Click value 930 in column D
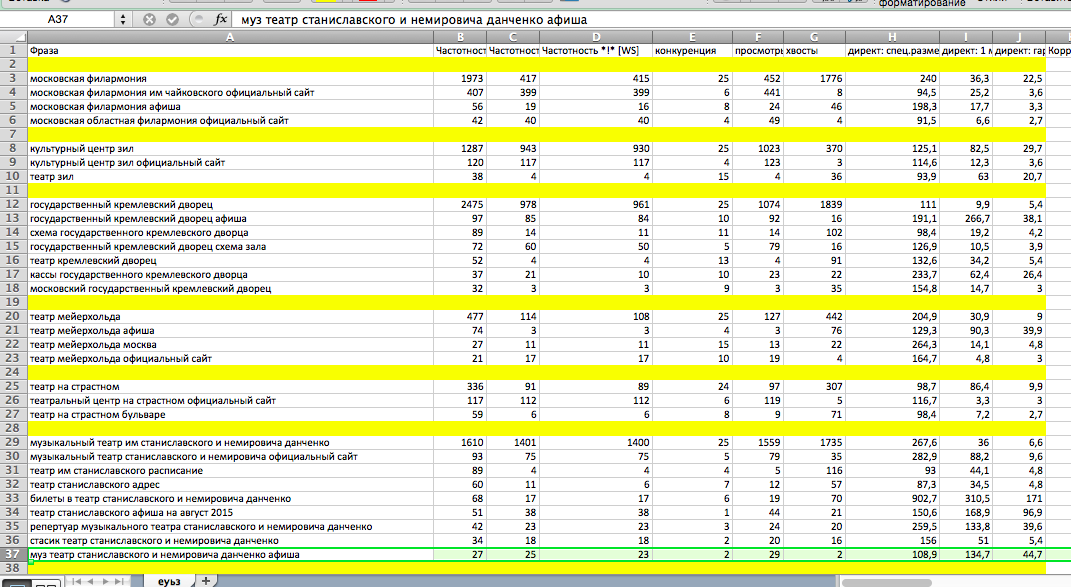 point(596,148)
